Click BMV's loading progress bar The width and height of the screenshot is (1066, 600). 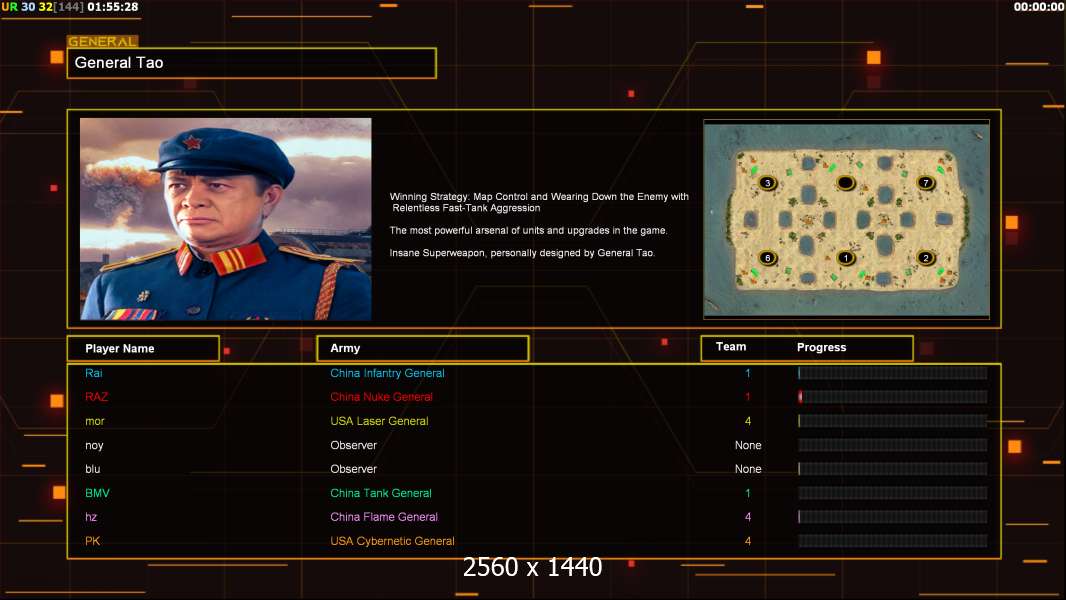[x=892, y=493]
